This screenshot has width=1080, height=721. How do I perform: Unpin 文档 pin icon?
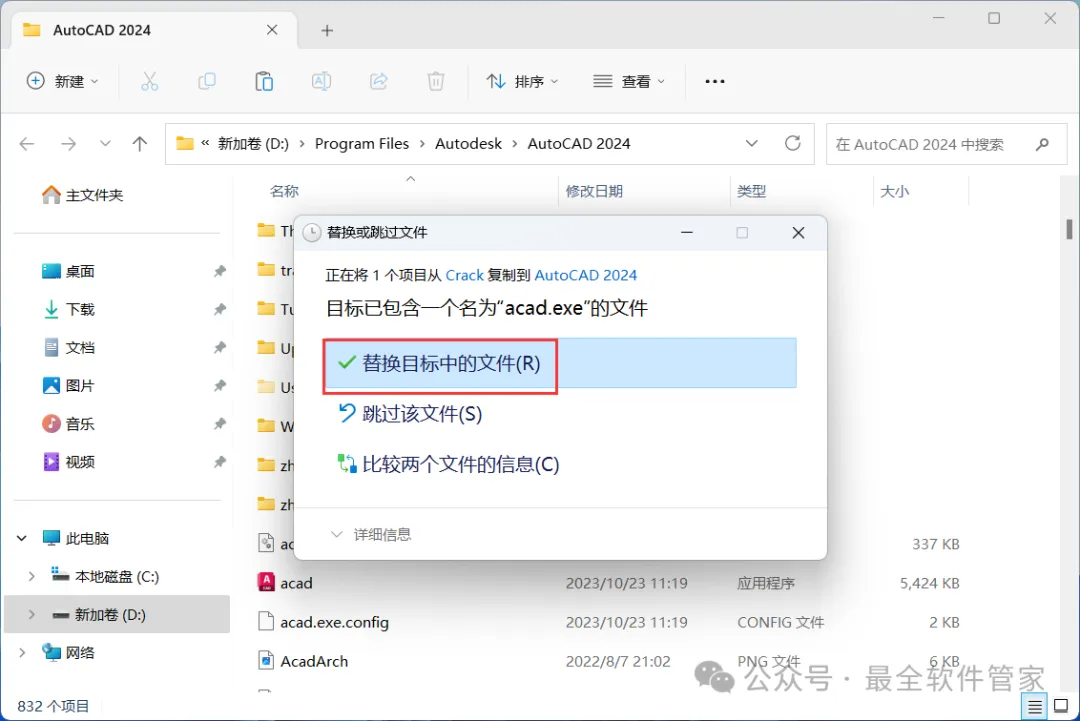point(220,347)
